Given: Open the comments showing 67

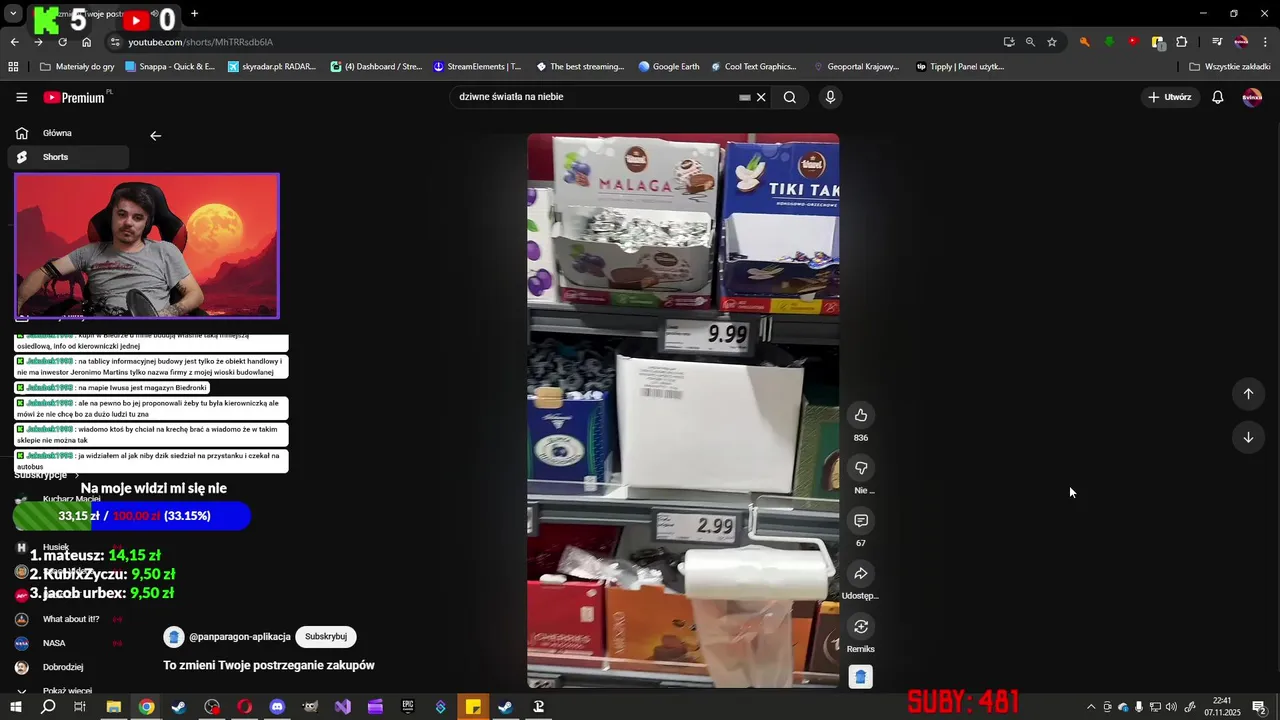Looking at the screenshot, I should 861,521.
